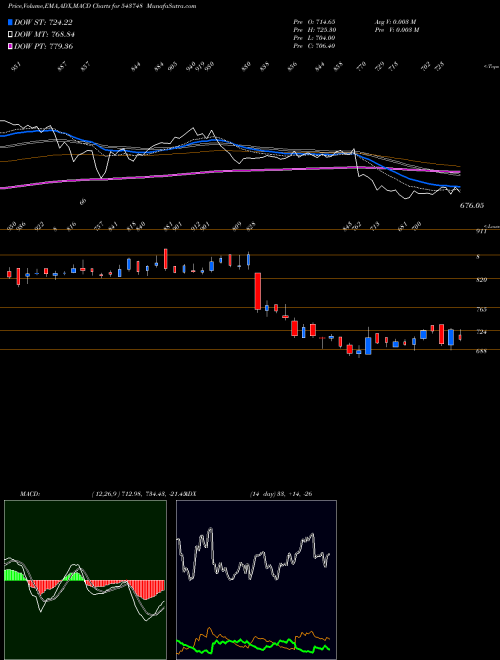
Task: Click the 829 price axis label
Action: [x=482, y=279]
